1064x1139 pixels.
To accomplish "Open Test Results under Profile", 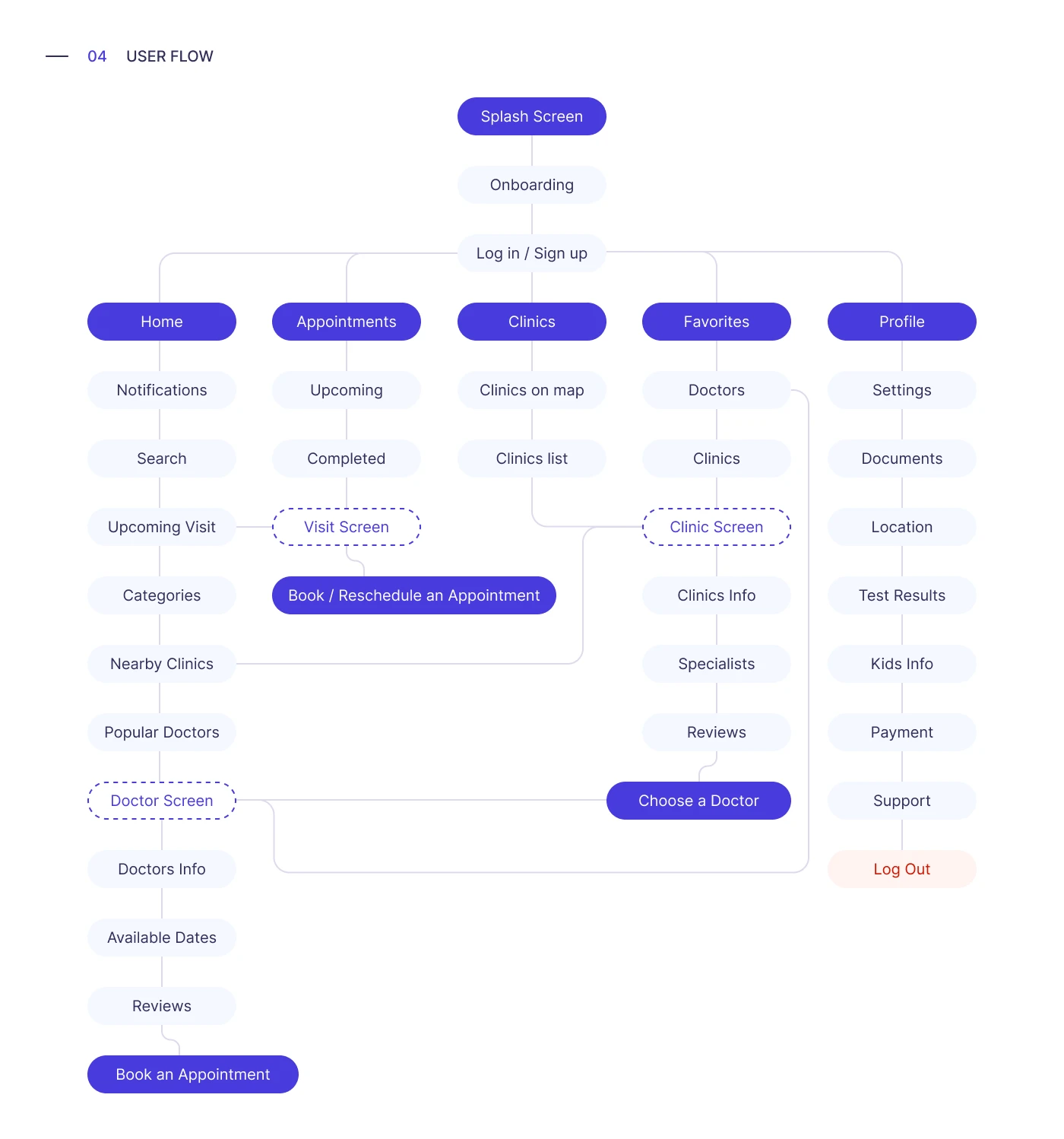I will (901, 595).
